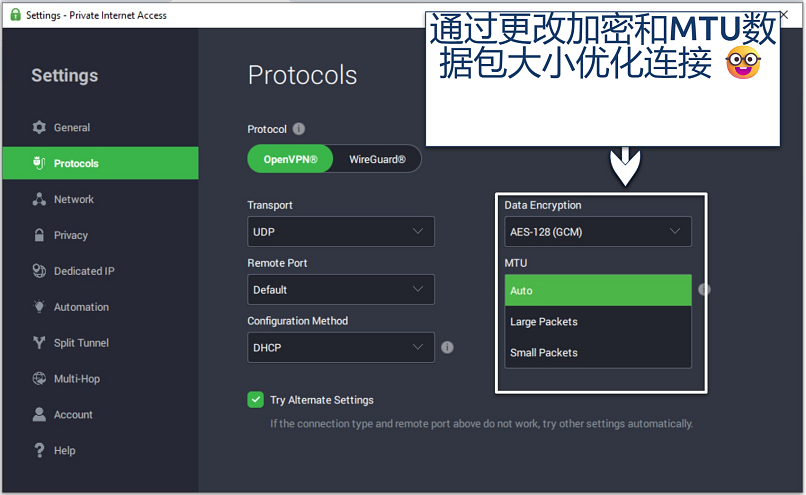
Task: Click the Network nodes icon
Action: (x=39, y=199)
